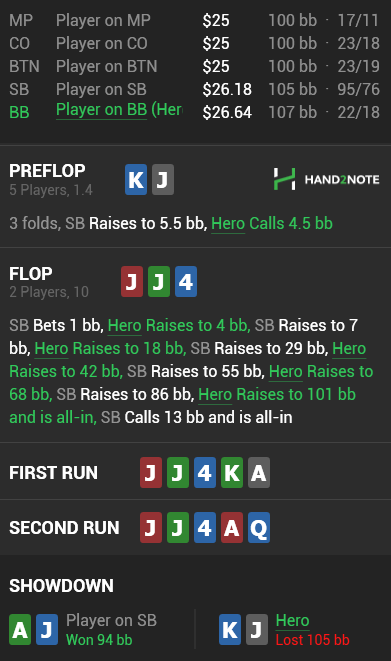Click the red A card in second run

point(232,527)
